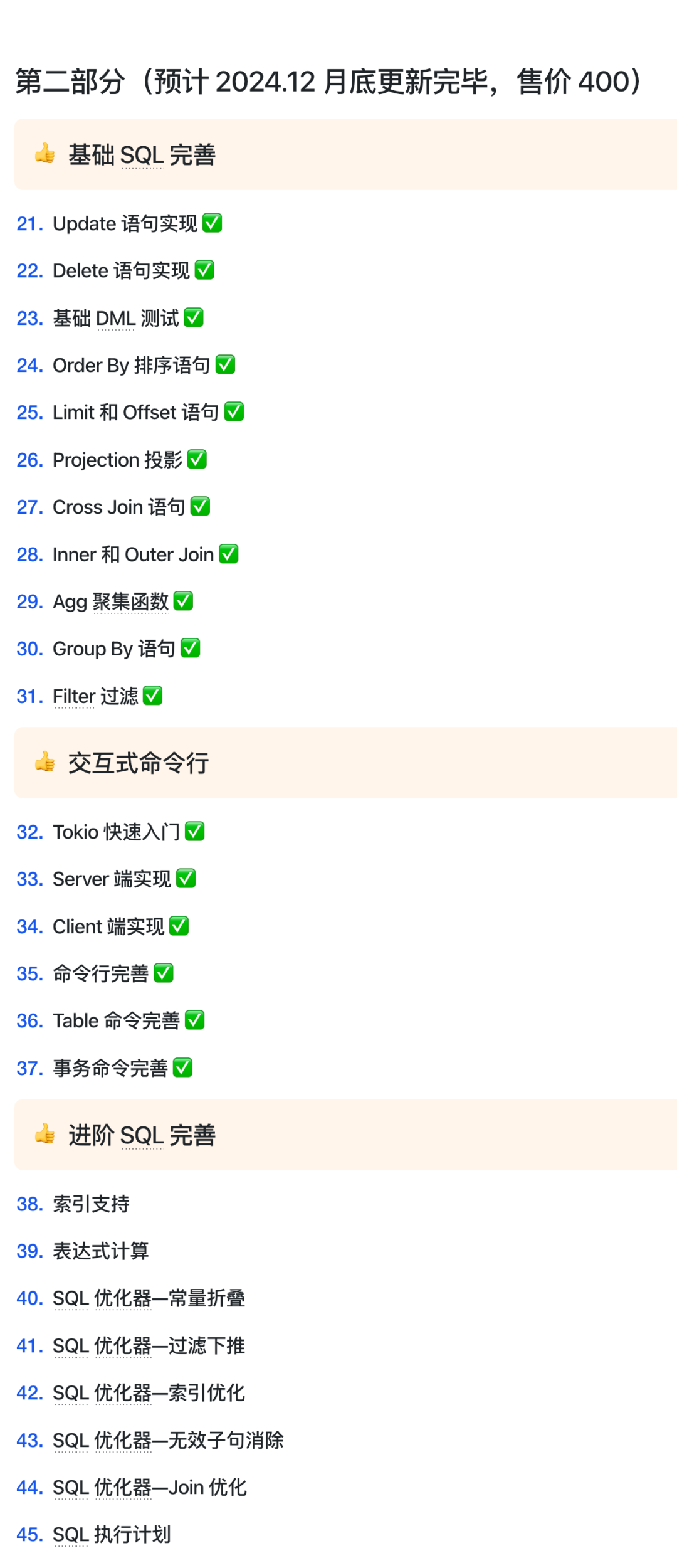Click the green checkmark after Cross Join 语句
This screenshot has height=1568, width=677.
(200, 506)
